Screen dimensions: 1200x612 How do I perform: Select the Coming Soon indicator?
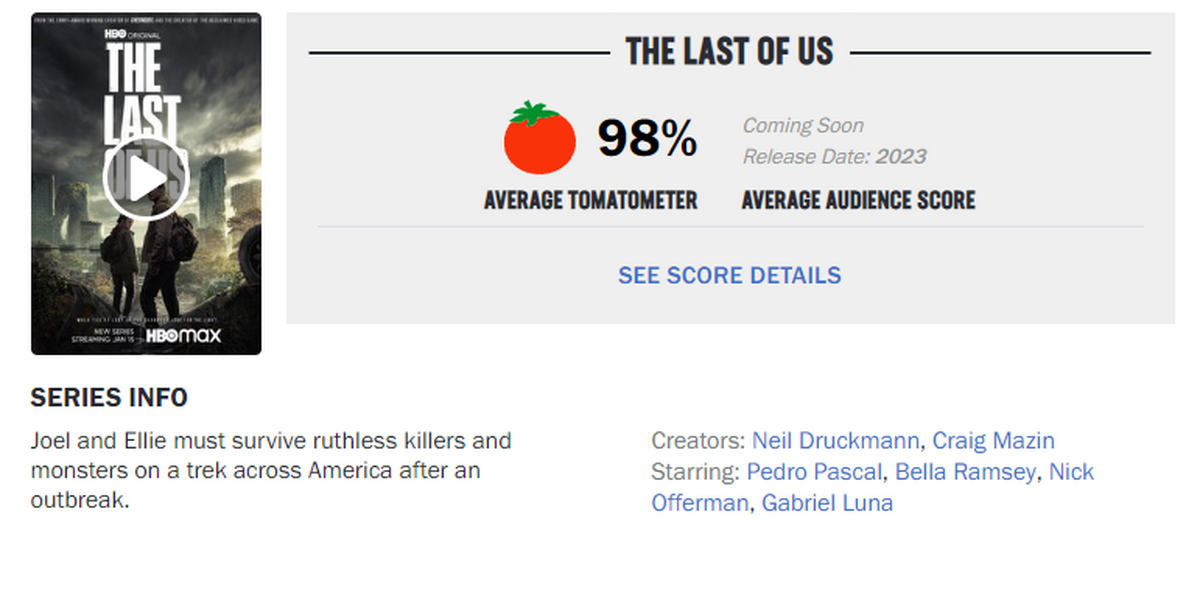point(803,125)
